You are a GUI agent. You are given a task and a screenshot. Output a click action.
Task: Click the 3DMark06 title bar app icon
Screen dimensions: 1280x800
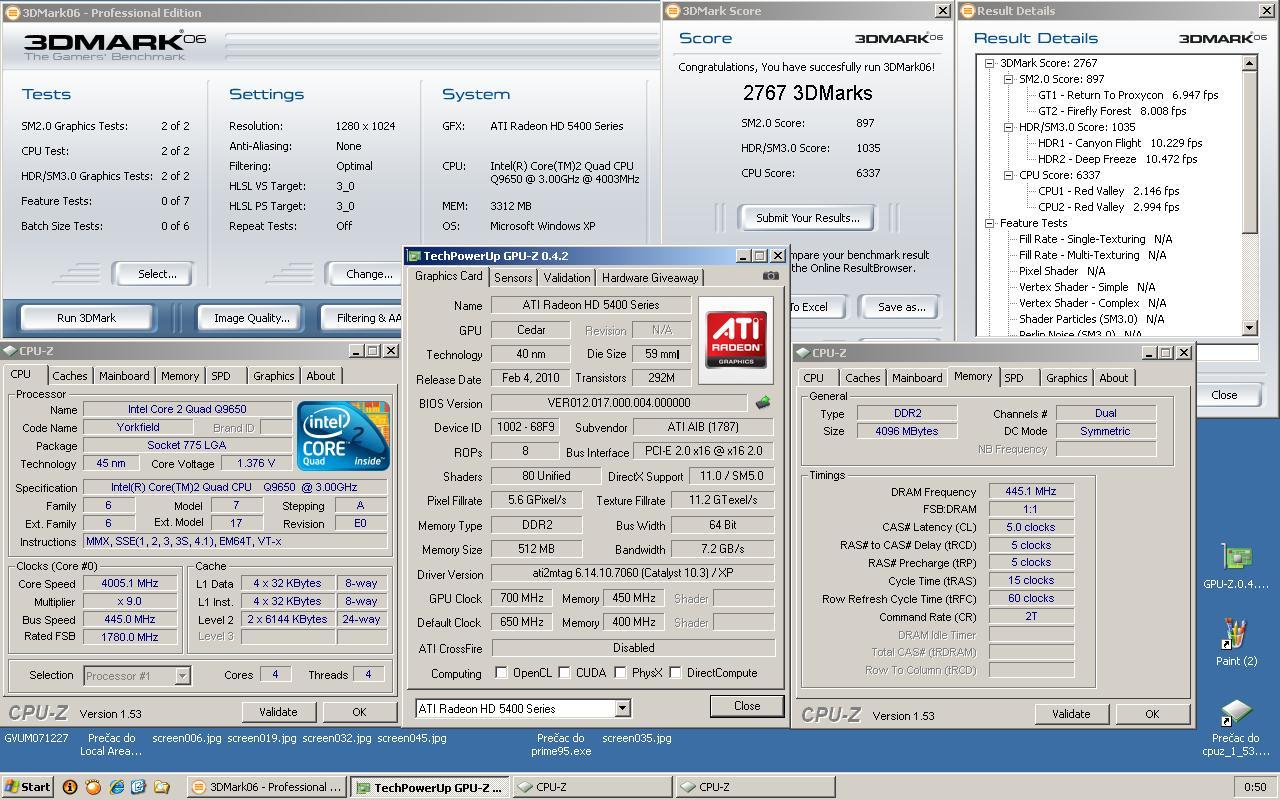(x=12, y=13)
